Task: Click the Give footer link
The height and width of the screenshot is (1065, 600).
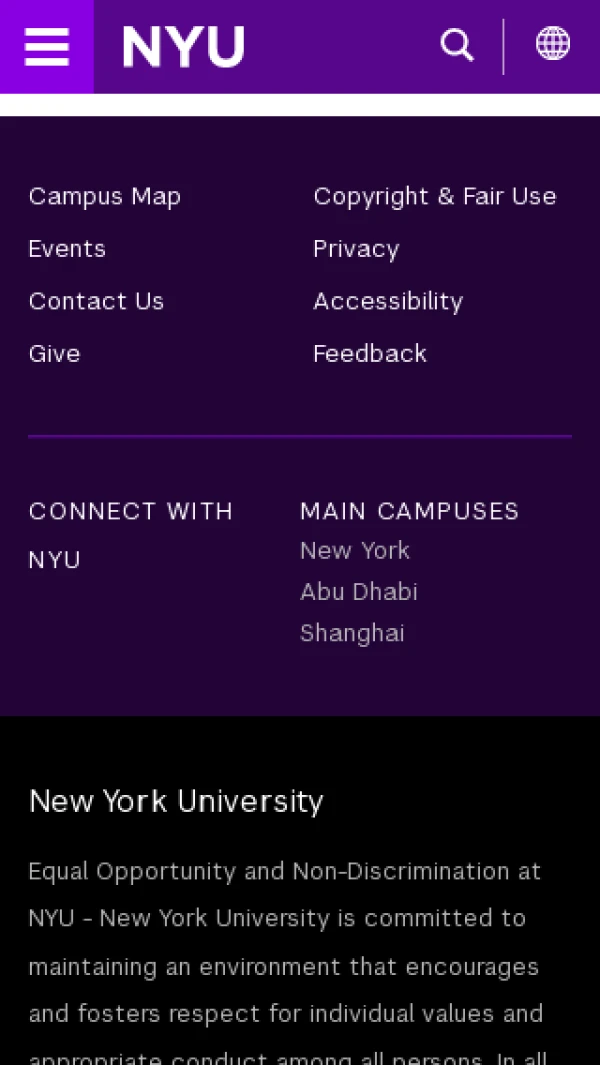Action: [54, 354]
